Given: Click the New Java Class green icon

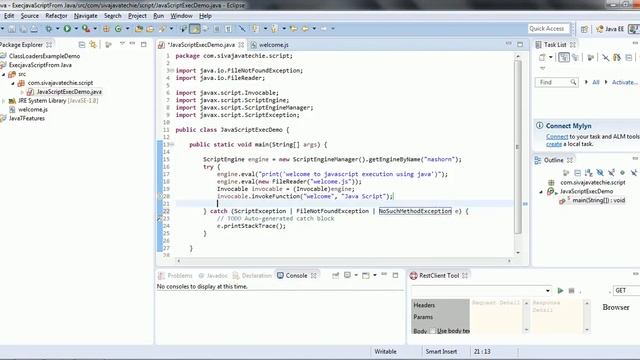Looking at the screenshot, I should (x=118, y=29).
